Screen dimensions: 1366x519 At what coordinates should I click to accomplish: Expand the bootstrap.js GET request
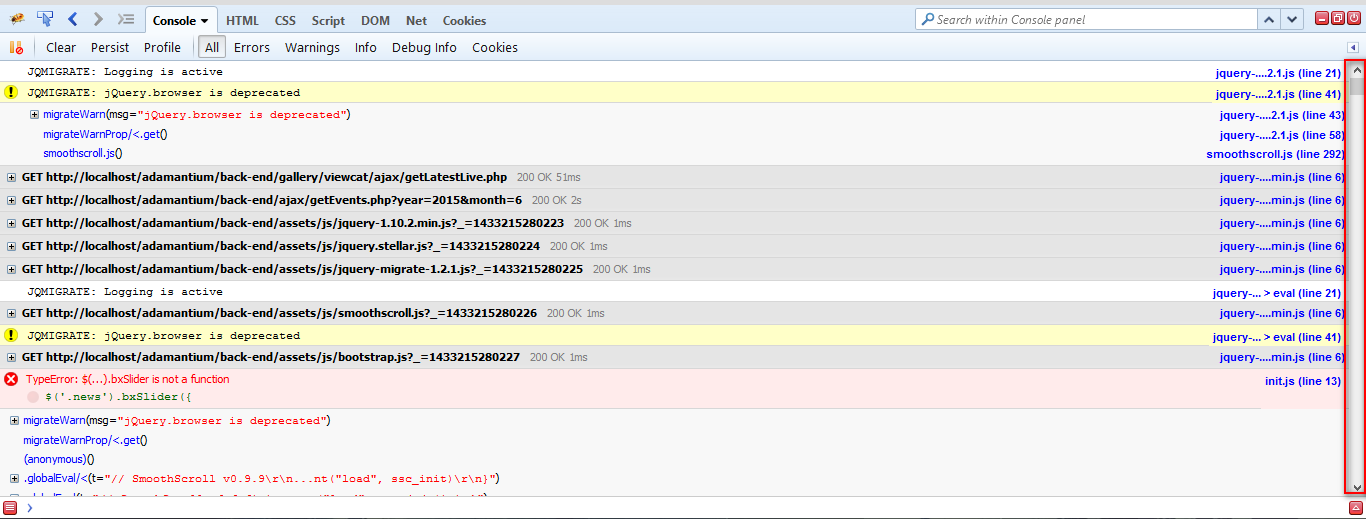pos(12,357)
